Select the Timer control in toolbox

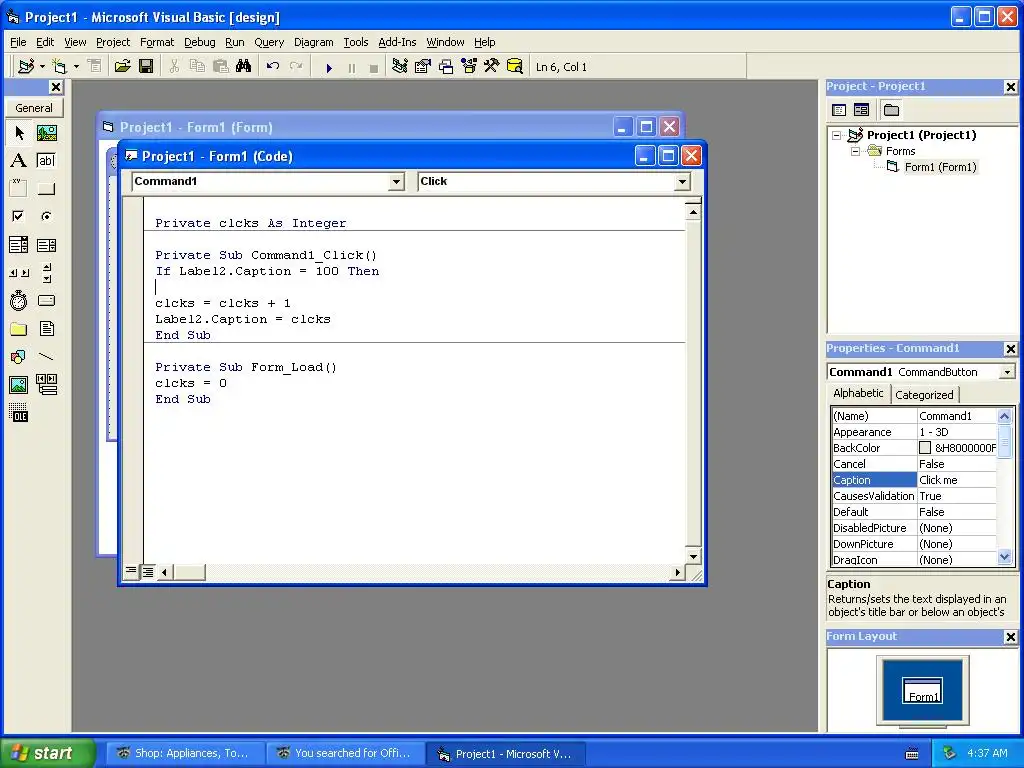click(19, 300)
